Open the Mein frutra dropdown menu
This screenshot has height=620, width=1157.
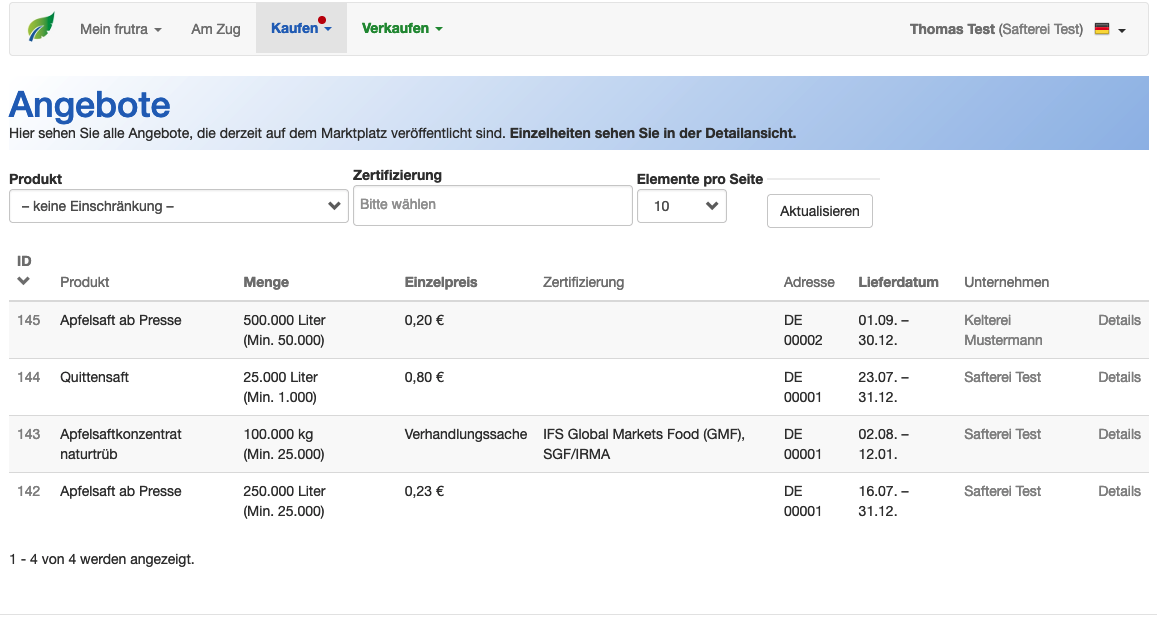[120, 29]
